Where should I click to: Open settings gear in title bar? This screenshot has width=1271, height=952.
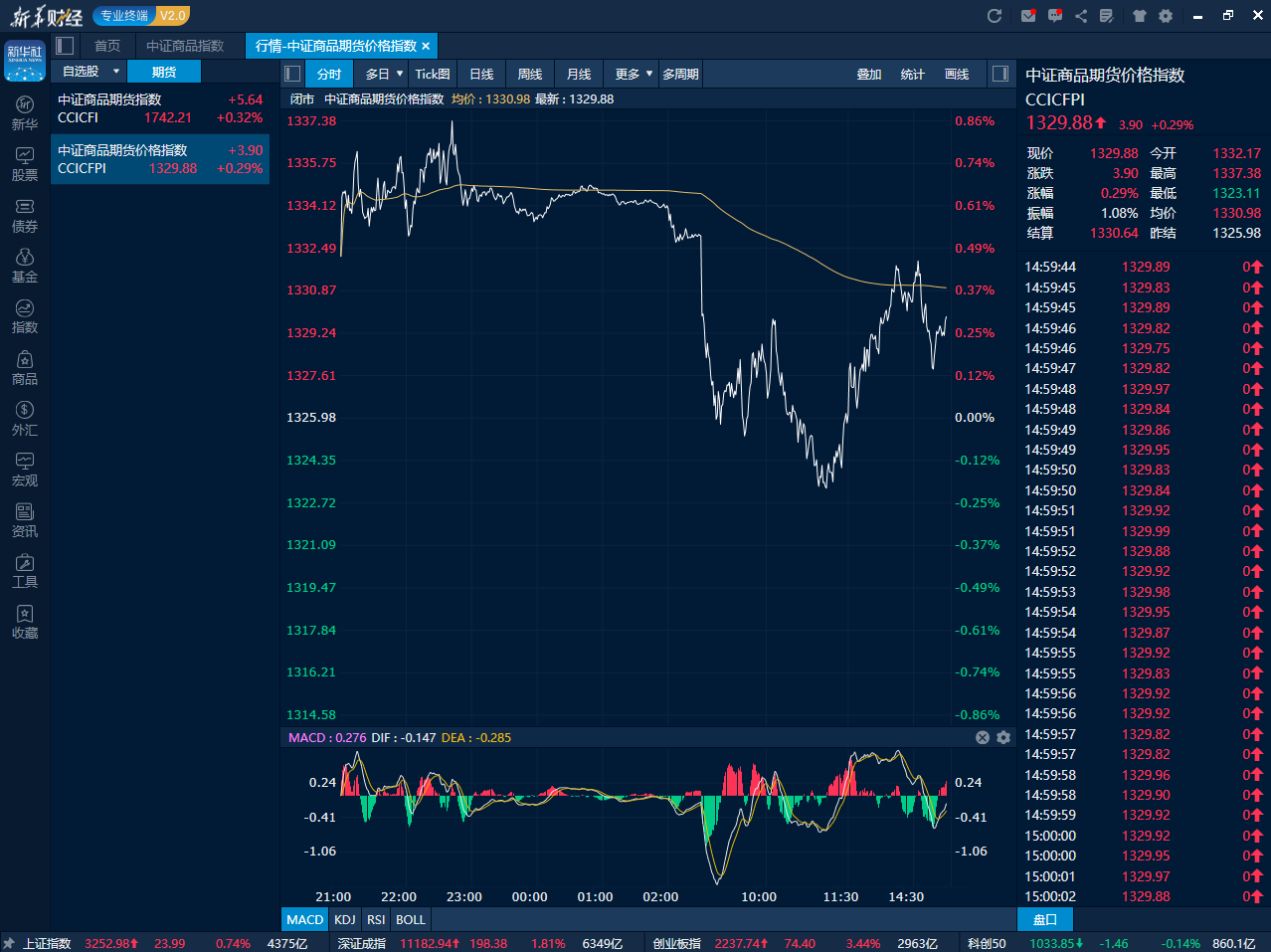tap(1166, 16)
